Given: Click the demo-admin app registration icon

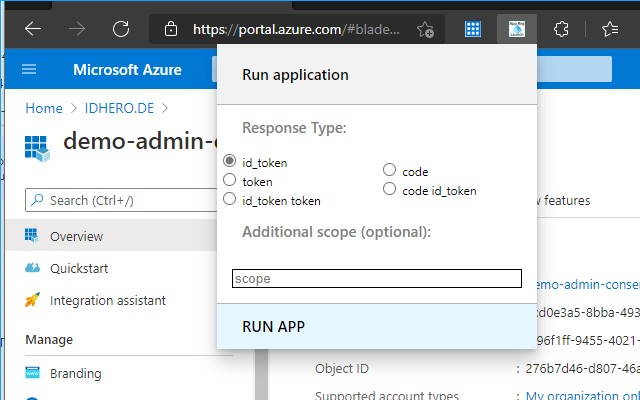Looking at the screenshot, I should (x=37, y=149).
